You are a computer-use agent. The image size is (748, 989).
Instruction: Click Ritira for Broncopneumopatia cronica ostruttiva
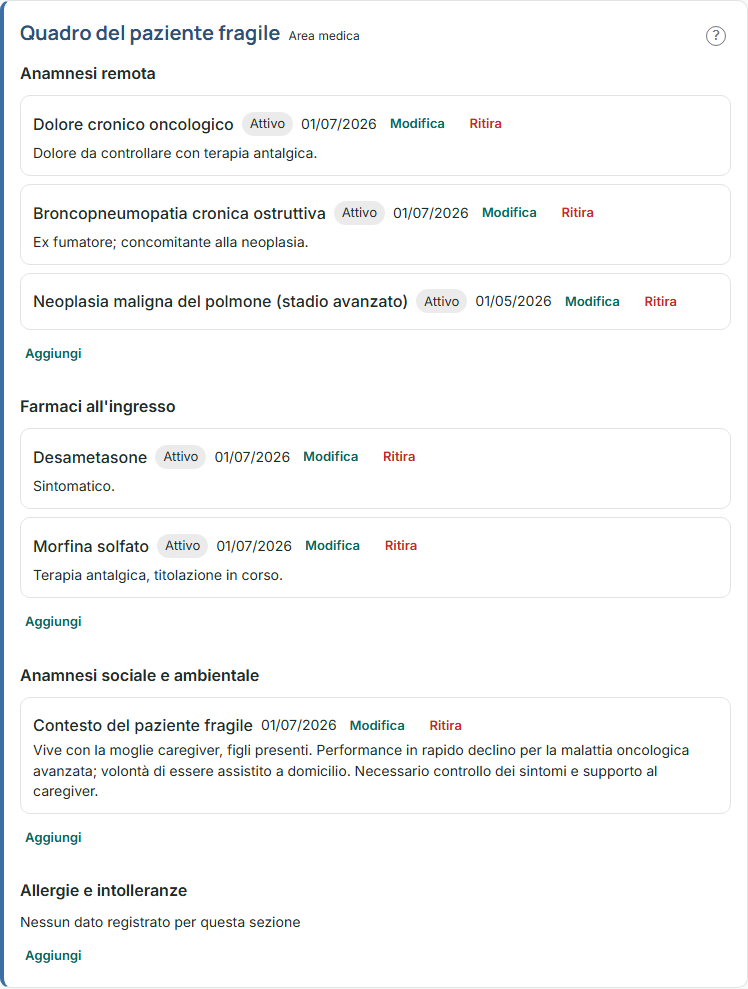[577, 213]
